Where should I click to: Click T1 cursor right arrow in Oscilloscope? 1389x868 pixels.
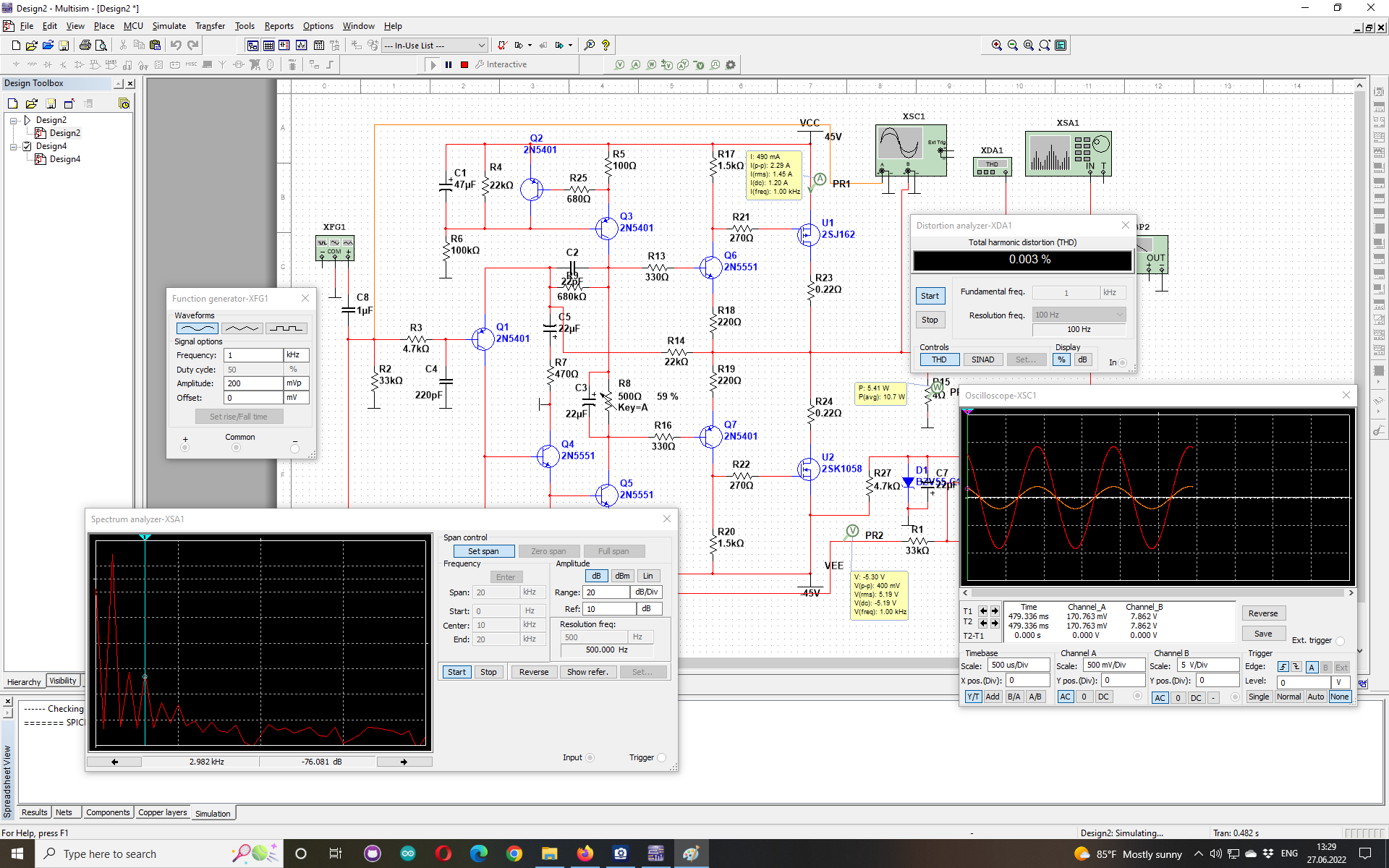995,611
